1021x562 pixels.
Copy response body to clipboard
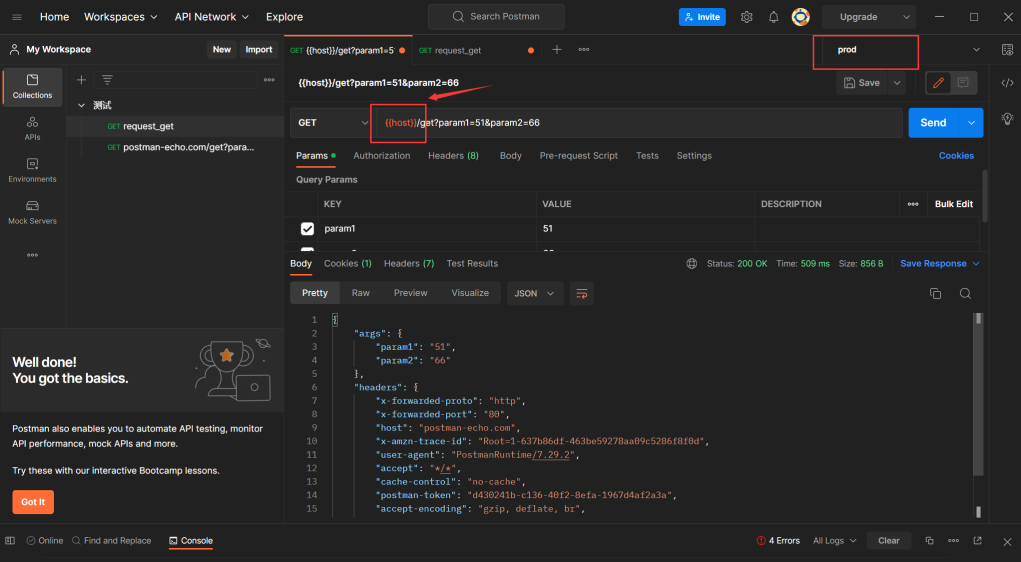tap(935, 294)
